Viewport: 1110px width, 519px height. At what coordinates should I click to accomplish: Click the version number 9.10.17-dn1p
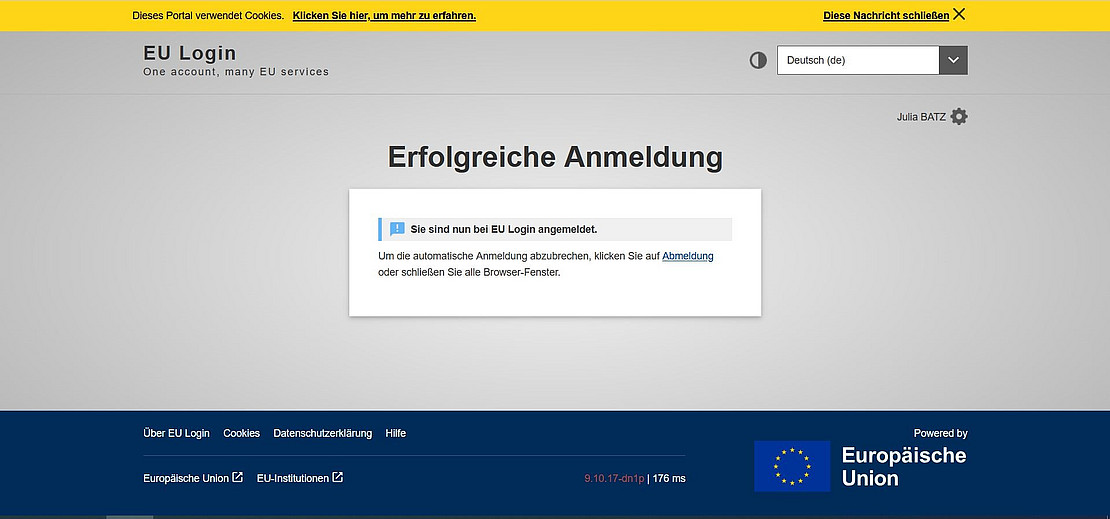tap(614, 479)
